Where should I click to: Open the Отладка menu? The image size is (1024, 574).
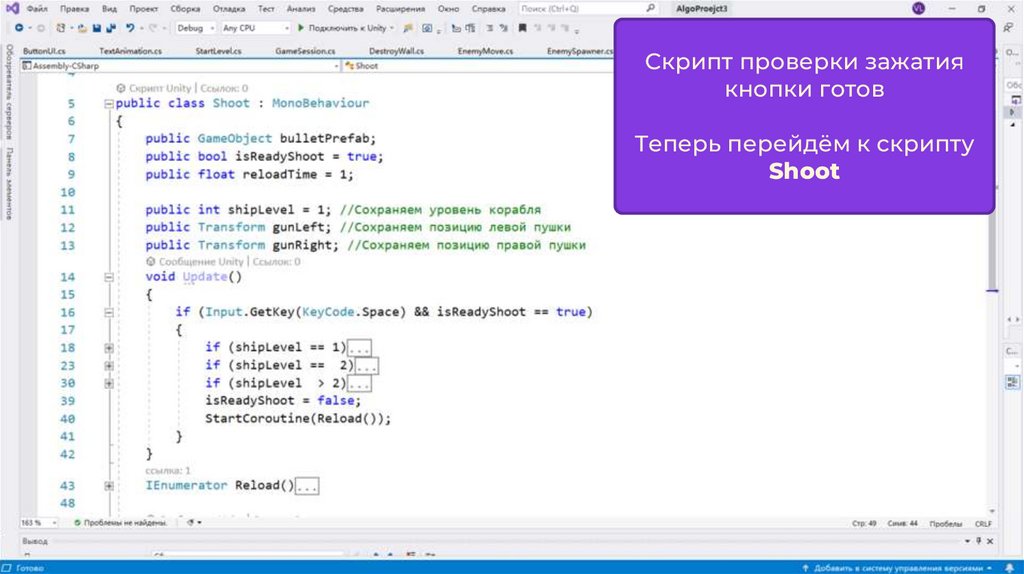[228, 8]
